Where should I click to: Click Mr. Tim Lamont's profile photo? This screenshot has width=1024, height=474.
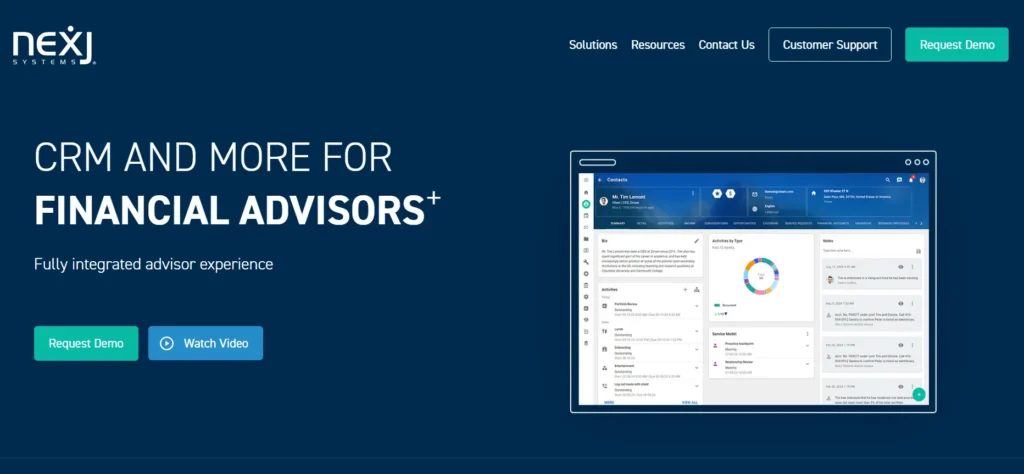coord(603,201)
